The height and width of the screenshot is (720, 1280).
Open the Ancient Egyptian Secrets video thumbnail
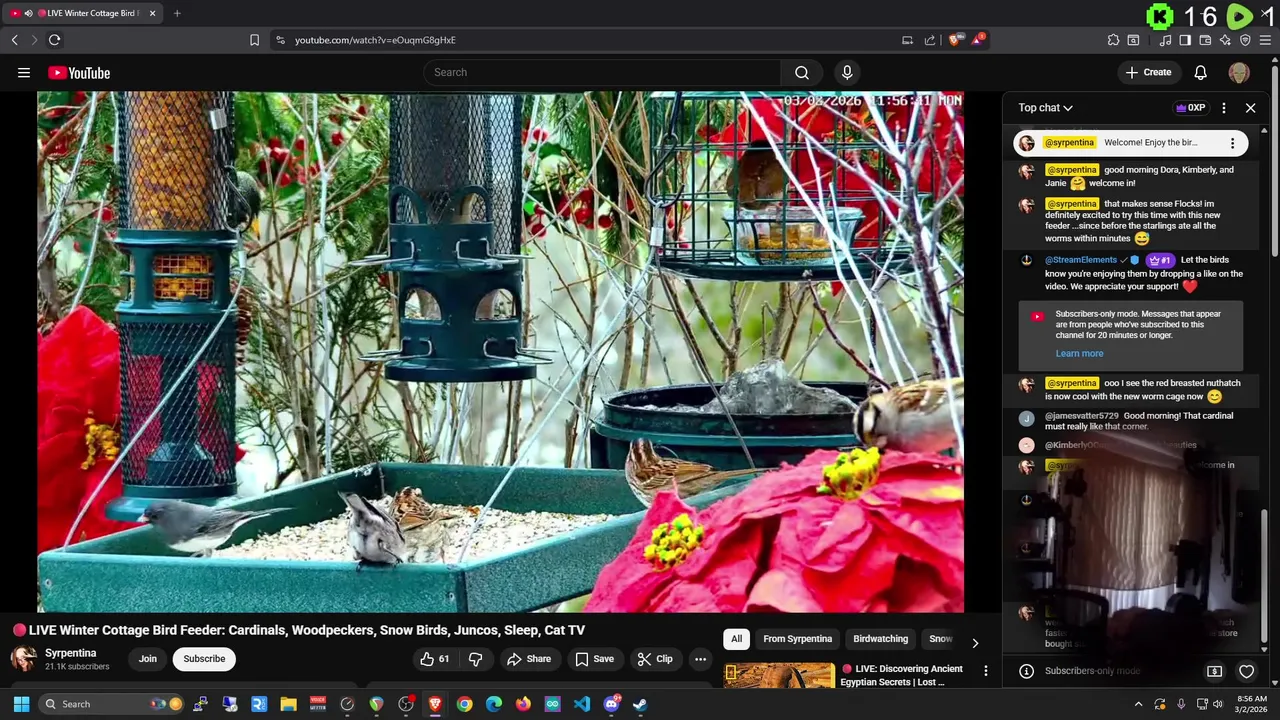tap(779, 676)
